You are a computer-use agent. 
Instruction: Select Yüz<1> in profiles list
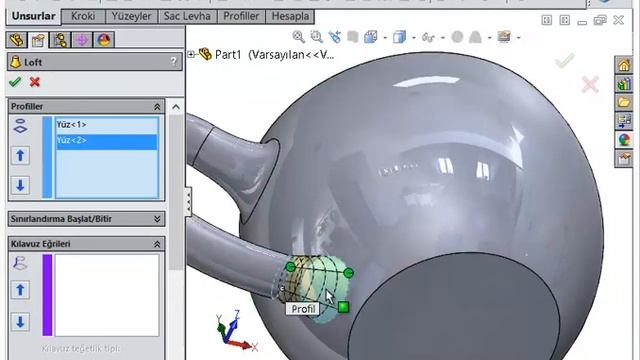(107, 125)
